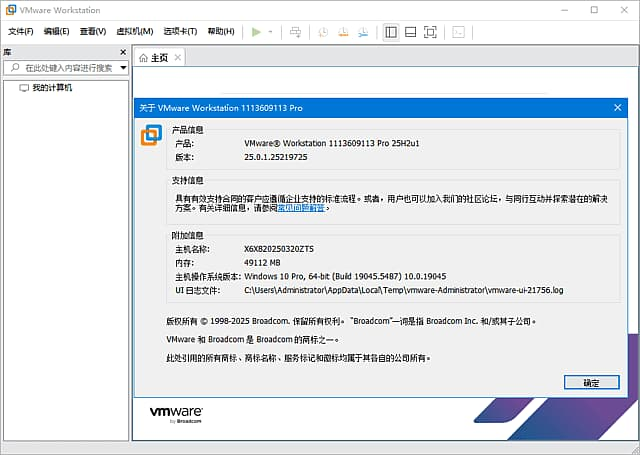This screenshot has width=640, height=455.
Task: Click the console view toolbar icon
Action: pyautogui.click(x=459, y=32)
